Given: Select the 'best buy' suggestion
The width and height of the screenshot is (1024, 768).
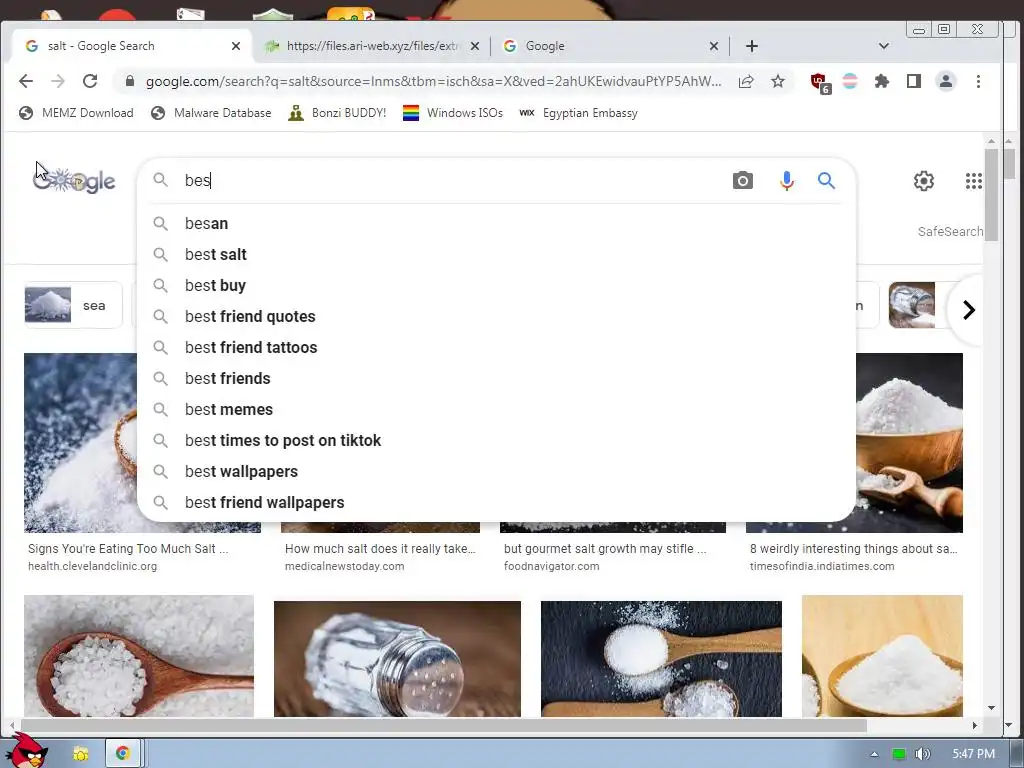Looking at the screenshot, I should 496,285.
